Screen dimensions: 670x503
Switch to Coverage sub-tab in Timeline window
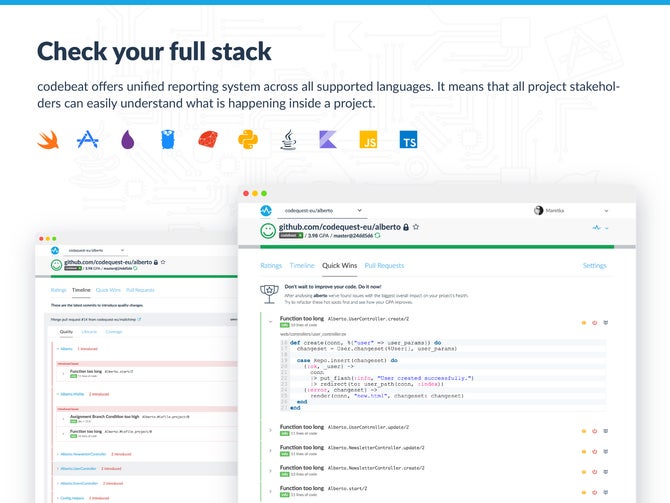point(114,331)
